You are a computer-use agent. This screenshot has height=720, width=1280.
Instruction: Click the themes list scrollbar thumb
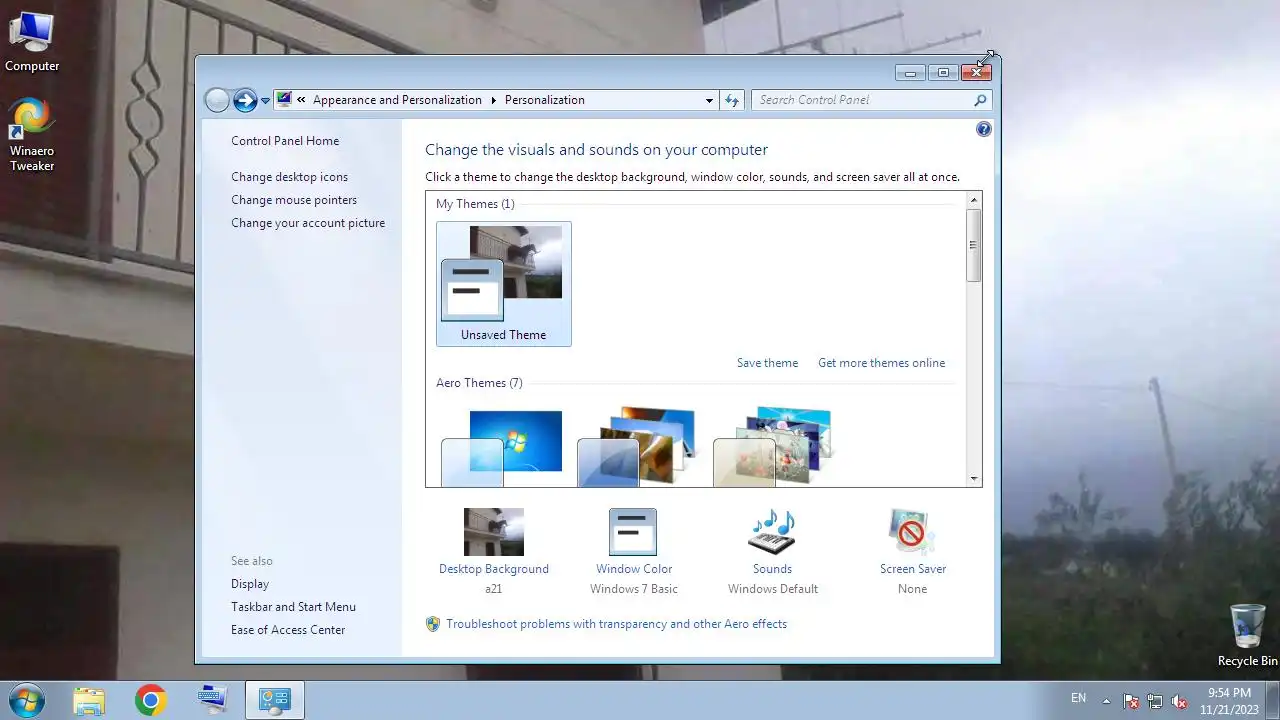click(974, 246)
